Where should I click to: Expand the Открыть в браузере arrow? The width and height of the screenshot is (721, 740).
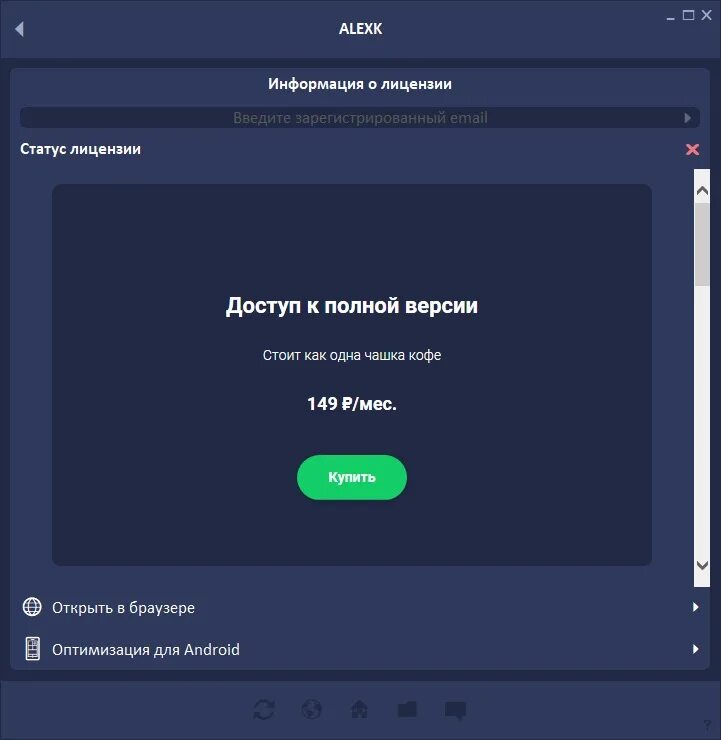696,607
